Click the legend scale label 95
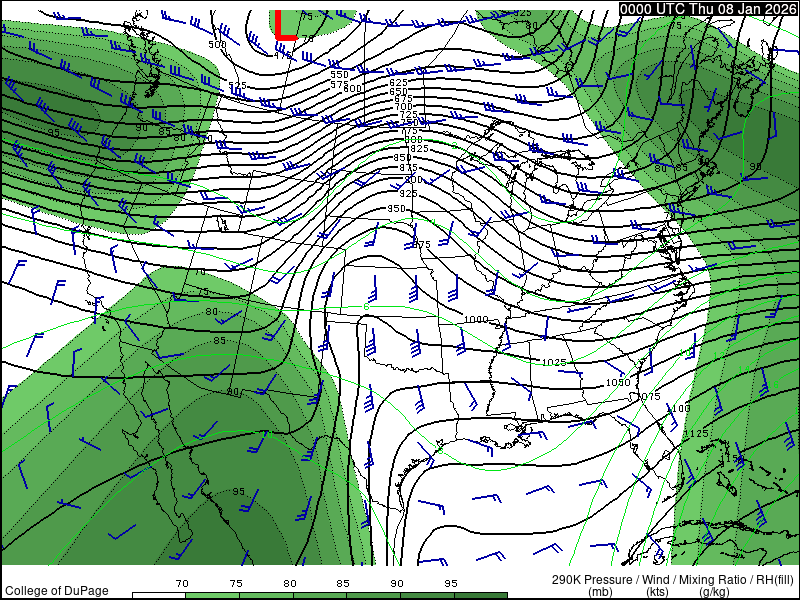800x600 pixels. tap(451, 583)
